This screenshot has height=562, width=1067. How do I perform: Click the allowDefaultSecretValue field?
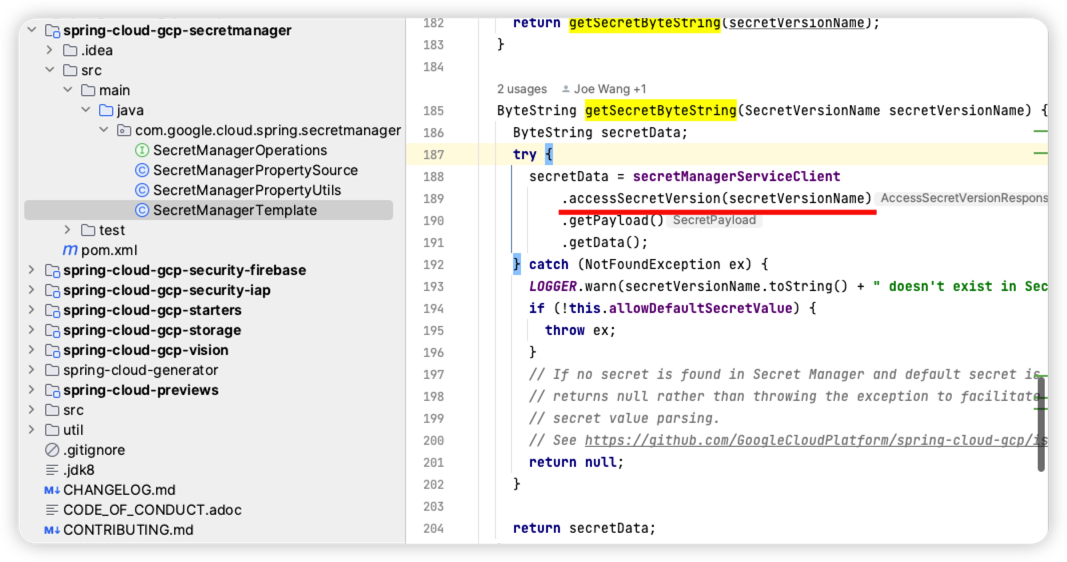[x=700, y=308]
